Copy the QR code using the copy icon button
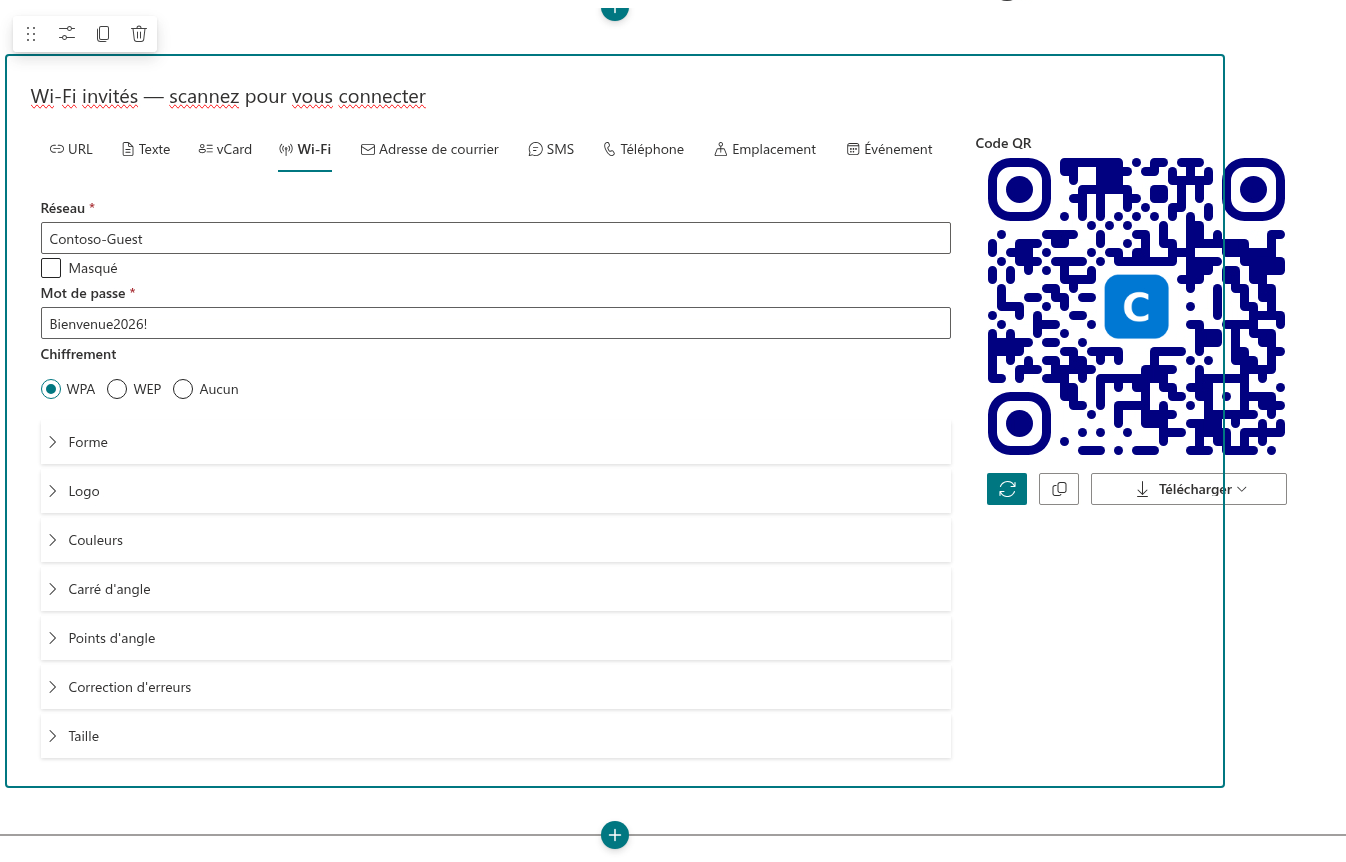1346x862 pixels. (x=1059, y=489)
